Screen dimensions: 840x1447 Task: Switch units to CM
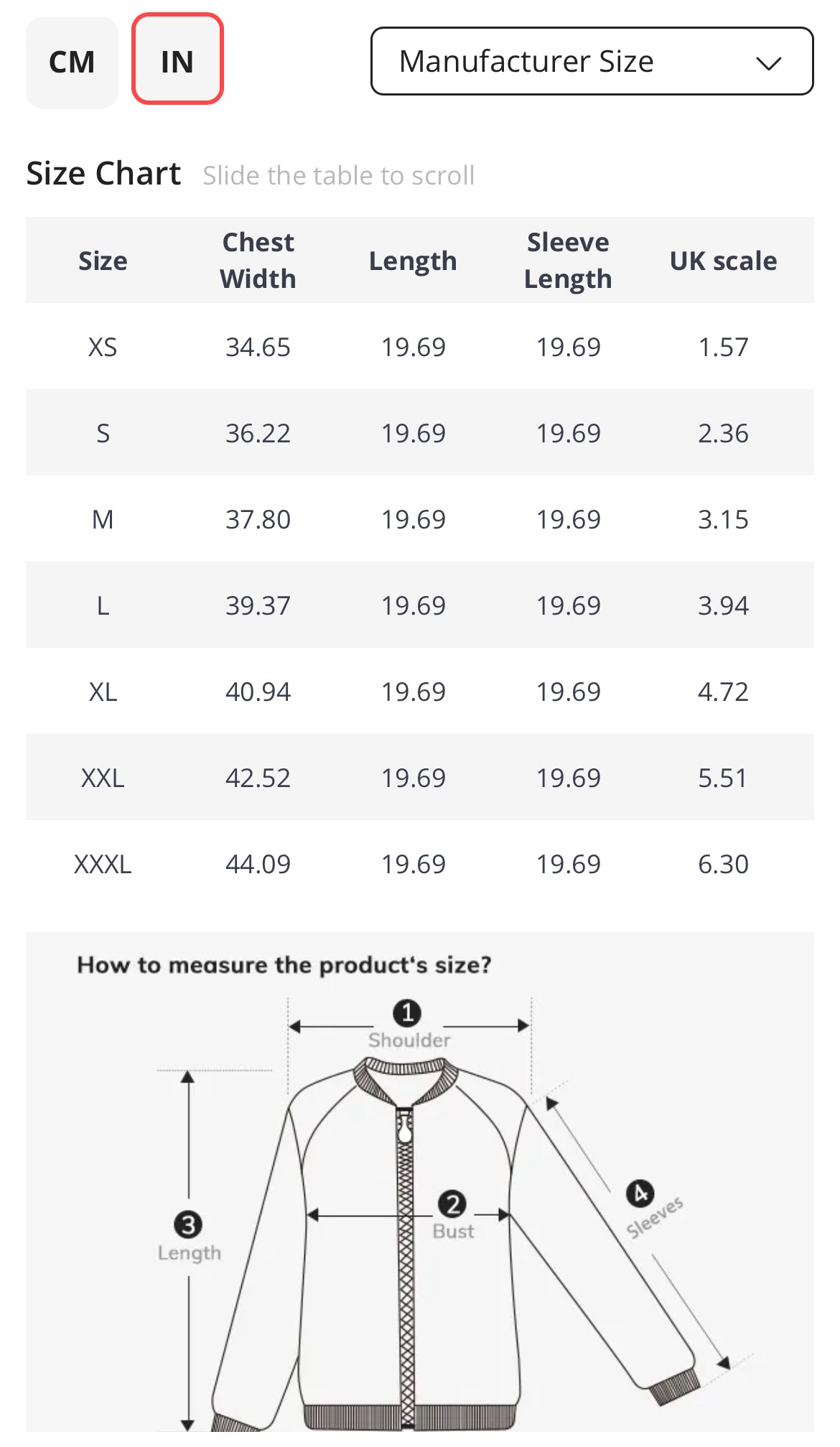tap(72, 62)
